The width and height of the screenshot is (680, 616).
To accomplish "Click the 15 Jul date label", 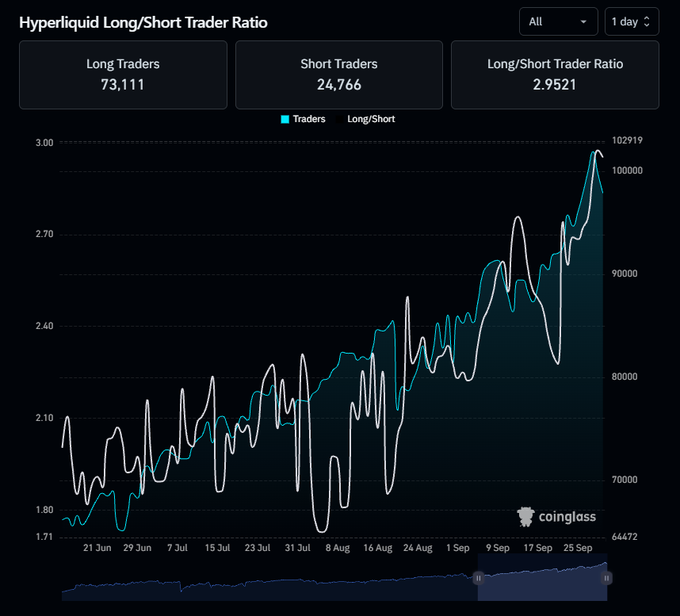I will (217, 548).
